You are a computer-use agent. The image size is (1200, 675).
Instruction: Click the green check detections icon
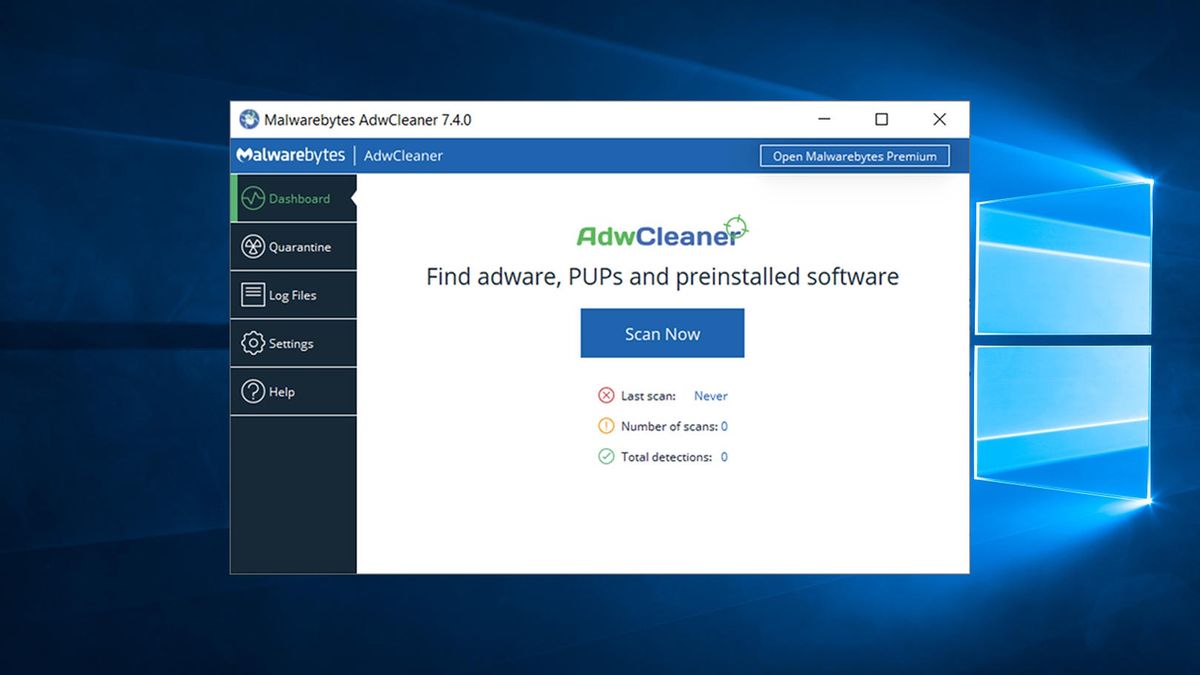coord(606,456)
